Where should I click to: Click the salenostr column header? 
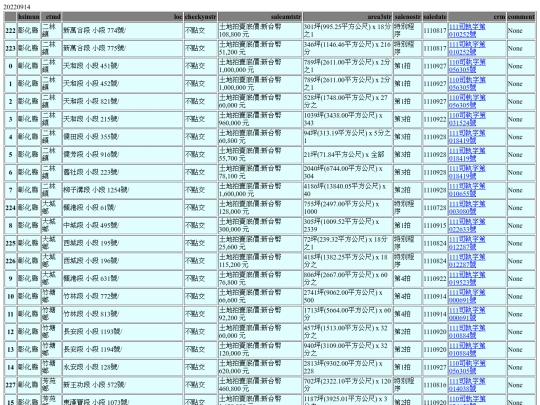[x=407, y=17]
